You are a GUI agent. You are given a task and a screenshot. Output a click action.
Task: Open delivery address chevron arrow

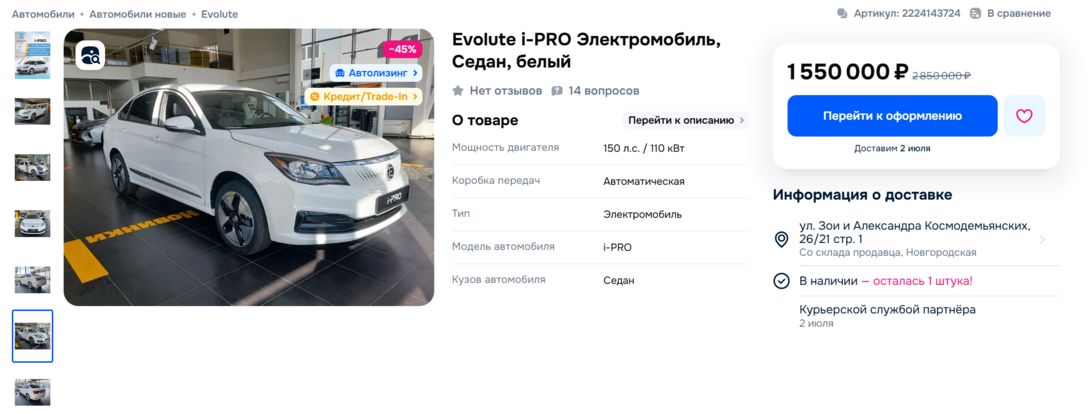[1042, 240]
